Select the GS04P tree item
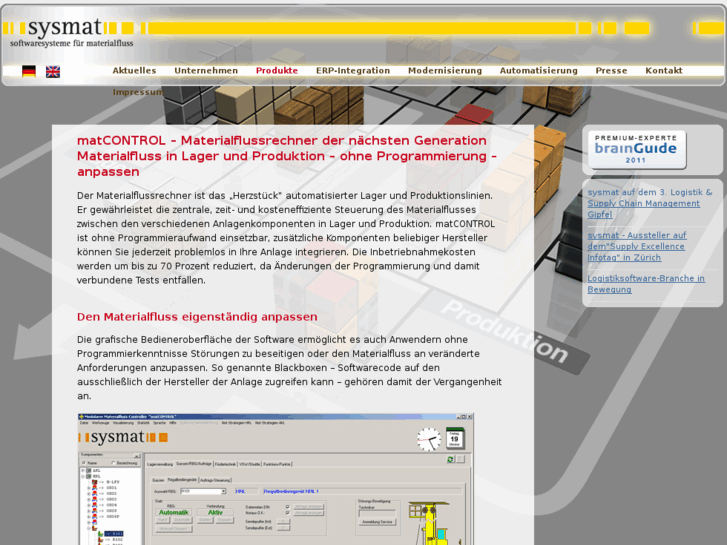The width and height of the screenshot is (727, 545). point(113,516)
